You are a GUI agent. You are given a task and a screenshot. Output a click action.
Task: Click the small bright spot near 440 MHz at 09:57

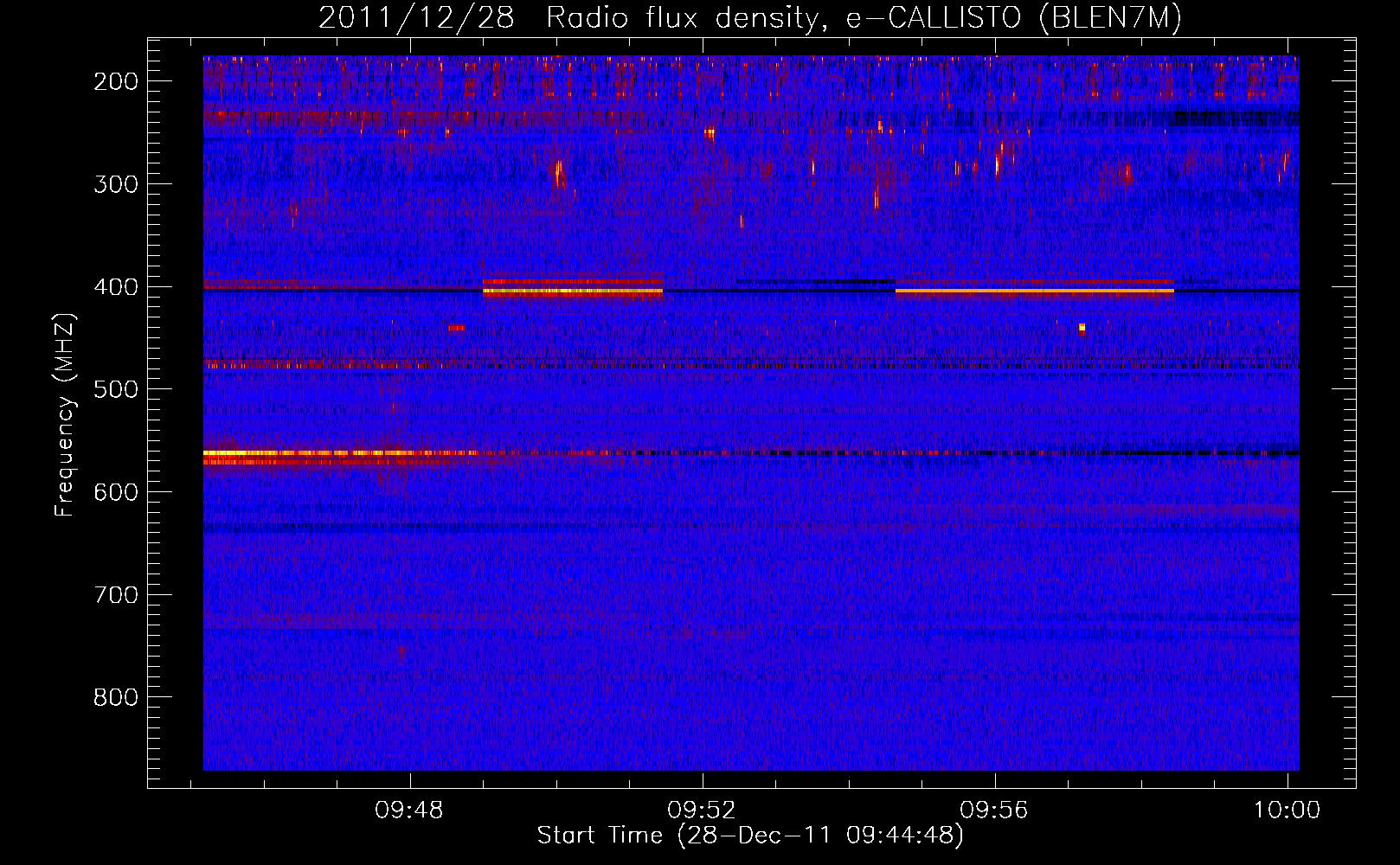tap(1082, 328)
